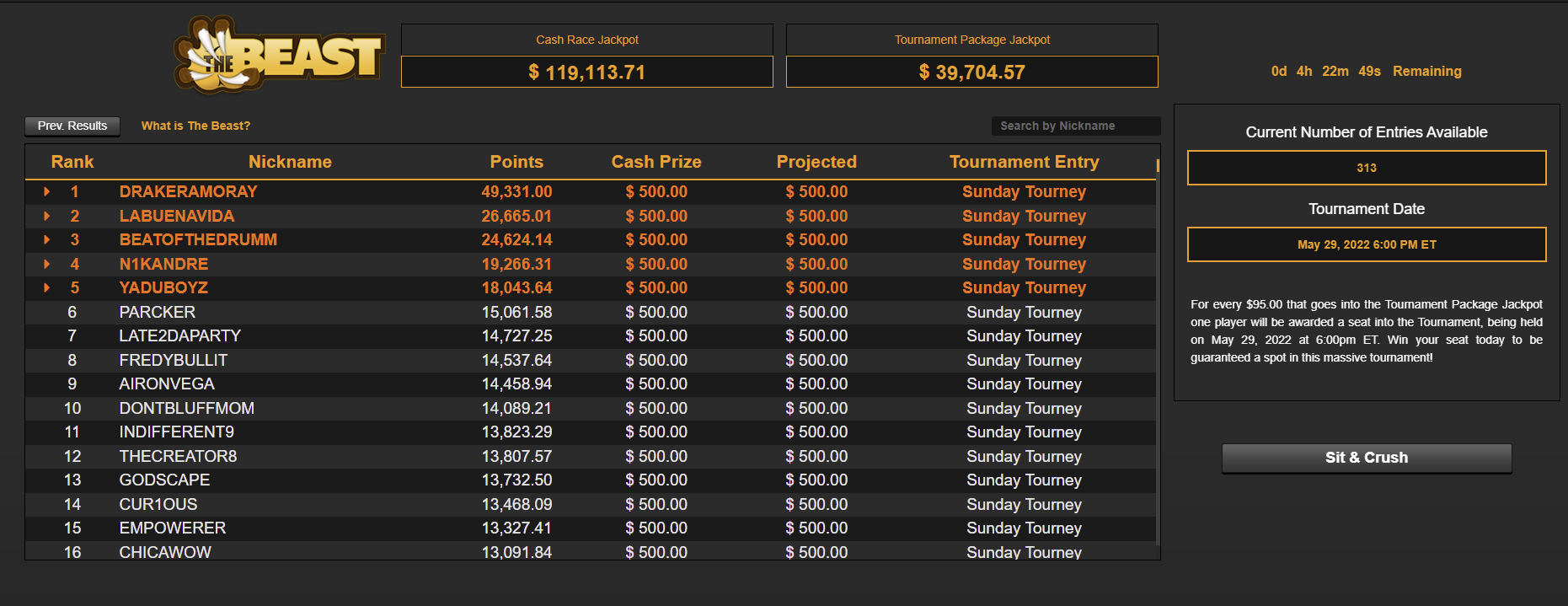The image size is (1568, 606).
Task: Expand the BEATOFTHEDRUMM row triangle
Action: click(x=47, y=240)
